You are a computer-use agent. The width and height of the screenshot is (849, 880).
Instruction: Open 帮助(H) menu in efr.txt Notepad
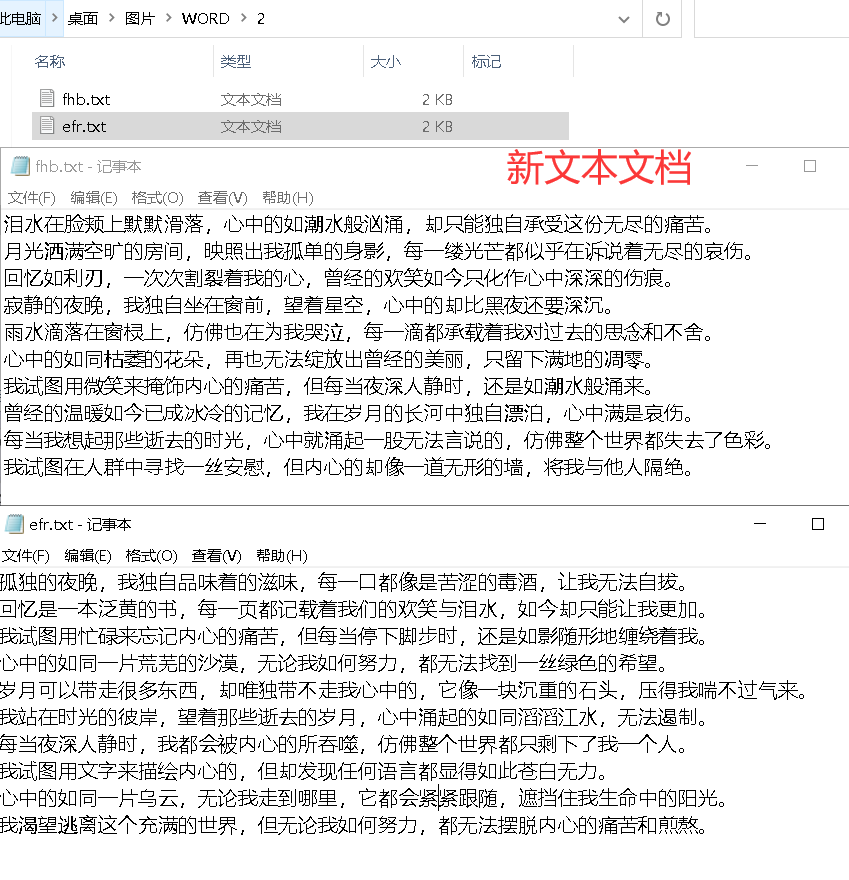point(281,556)
